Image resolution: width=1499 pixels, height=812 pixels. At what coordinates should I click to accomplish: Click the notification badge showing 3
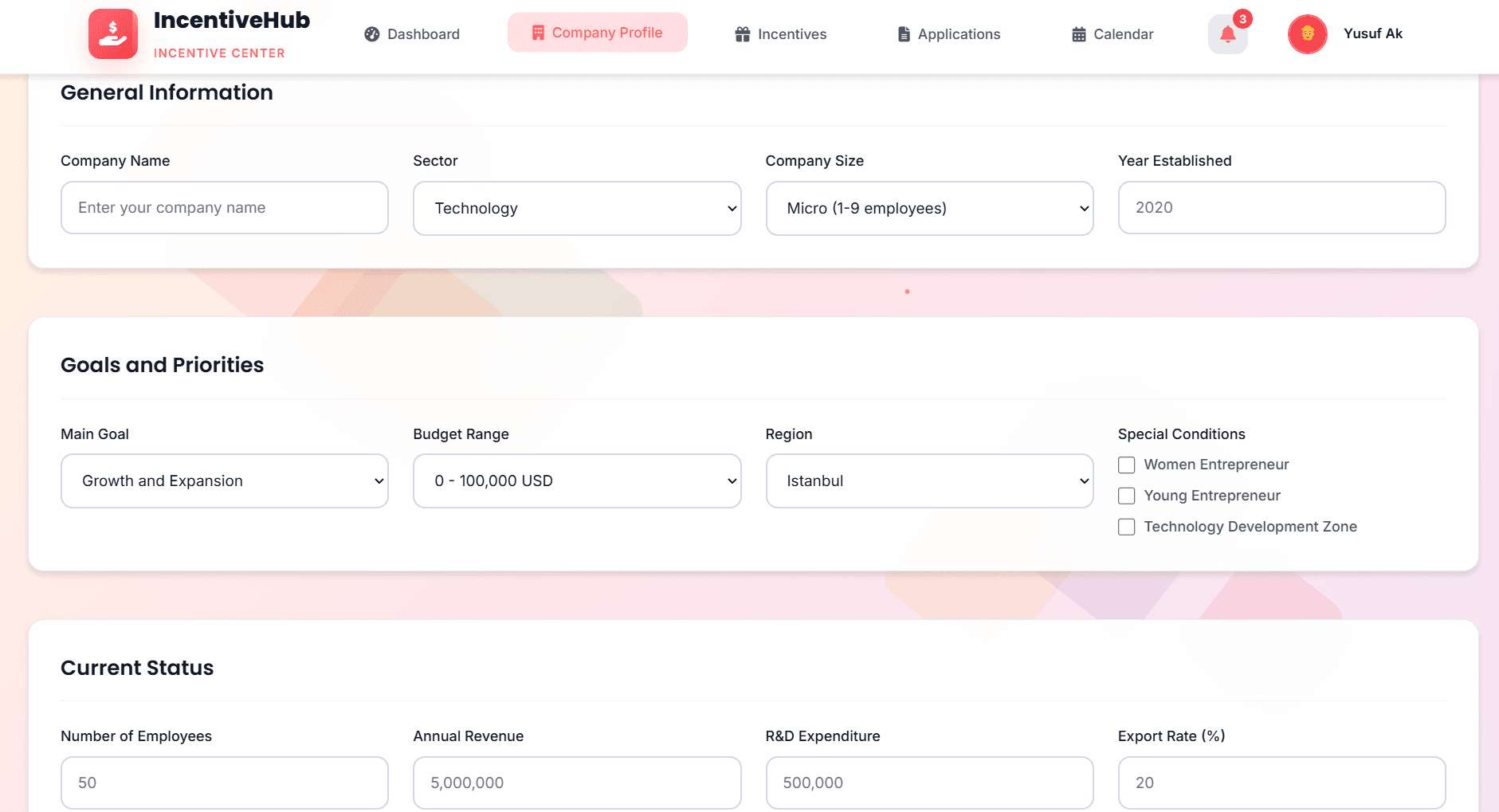coord(1243,18)
